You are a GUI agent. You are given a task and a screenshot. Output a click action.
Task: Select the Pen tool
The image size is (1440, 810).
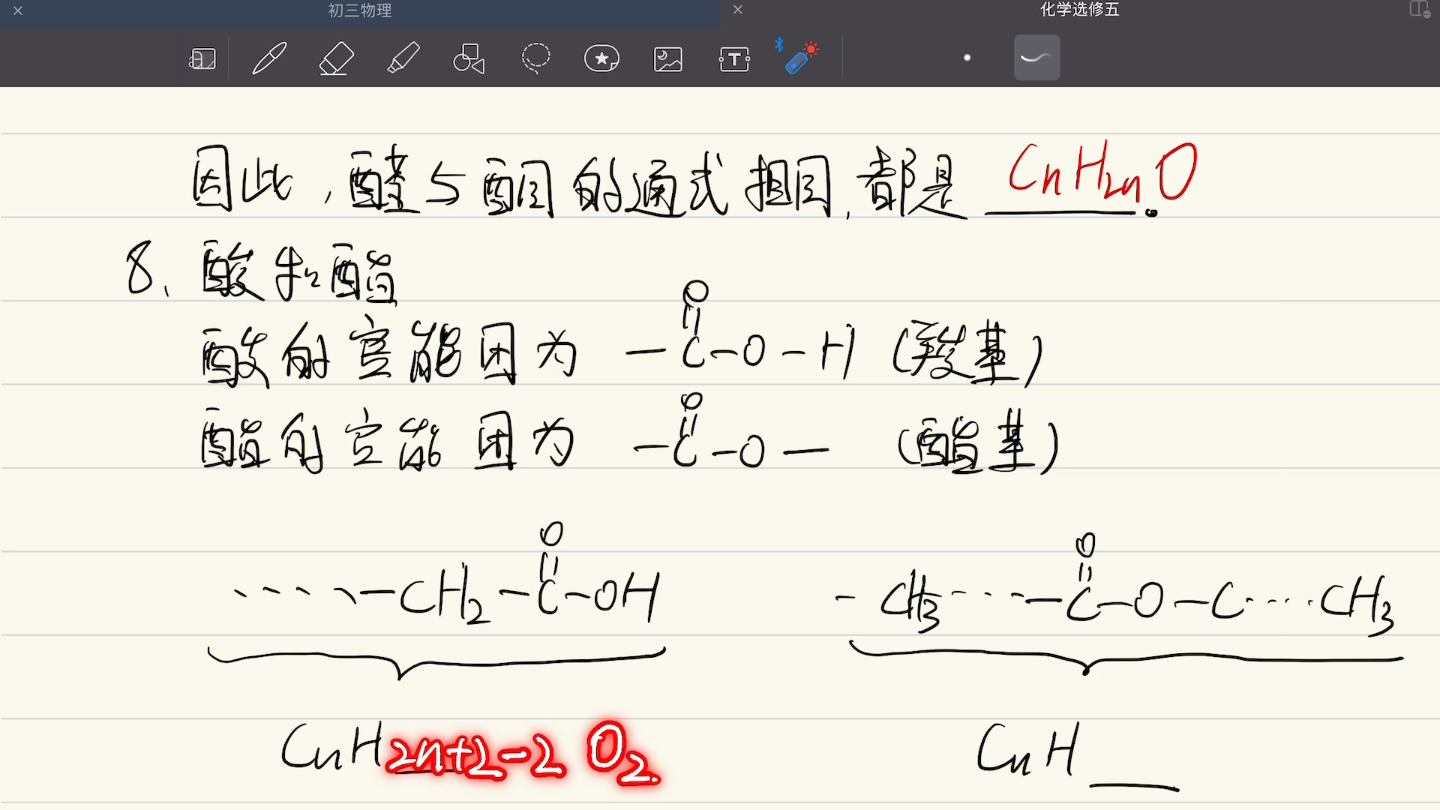269,58
